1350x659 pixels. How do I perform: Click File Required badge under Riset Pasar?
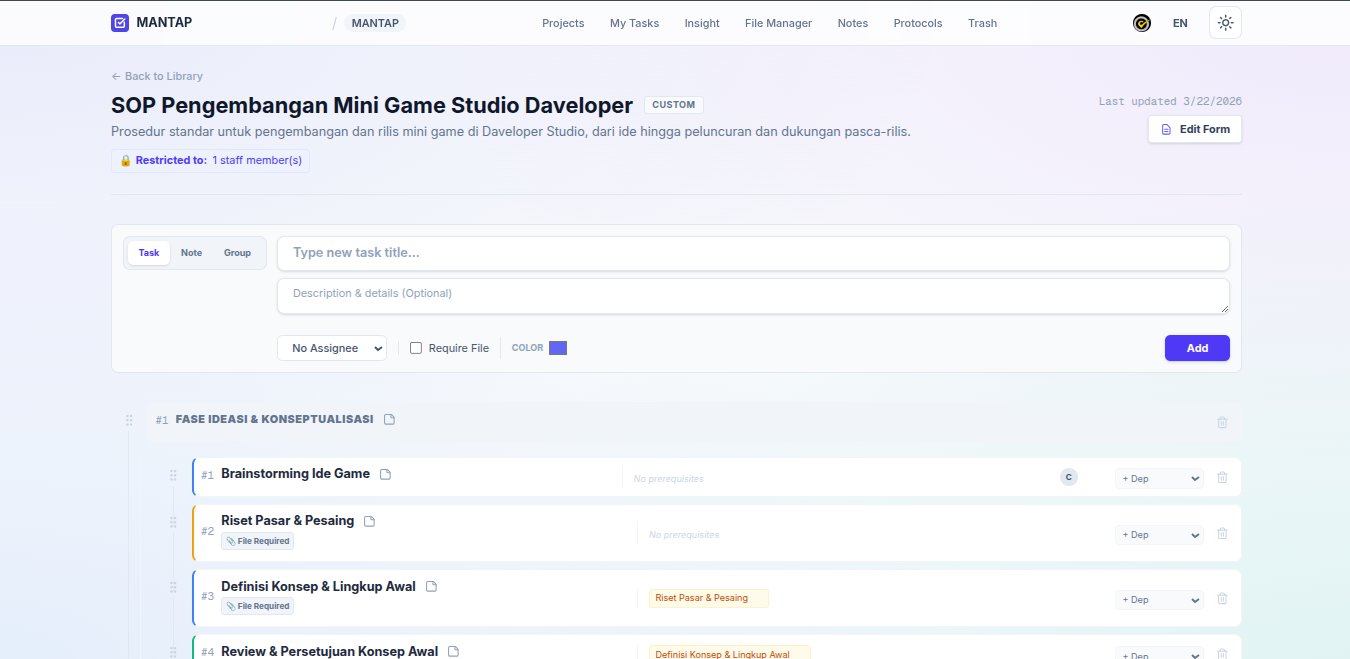[x=258, y=541]
